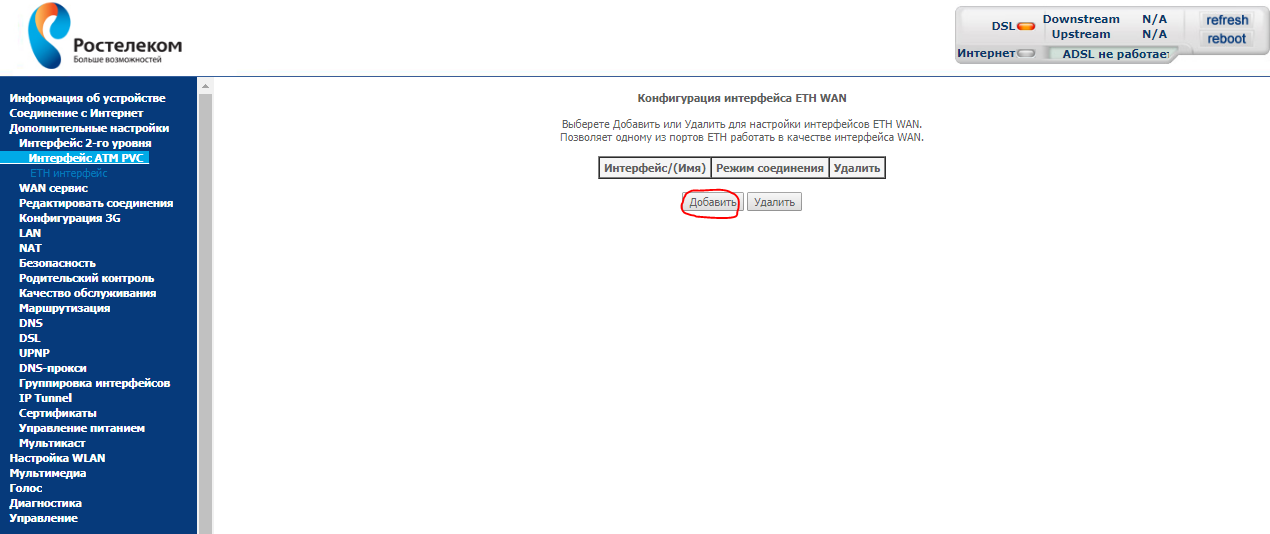Click the Downstream N/A value
This screenshot has height=534, width=1270.
click(1154, 19)
